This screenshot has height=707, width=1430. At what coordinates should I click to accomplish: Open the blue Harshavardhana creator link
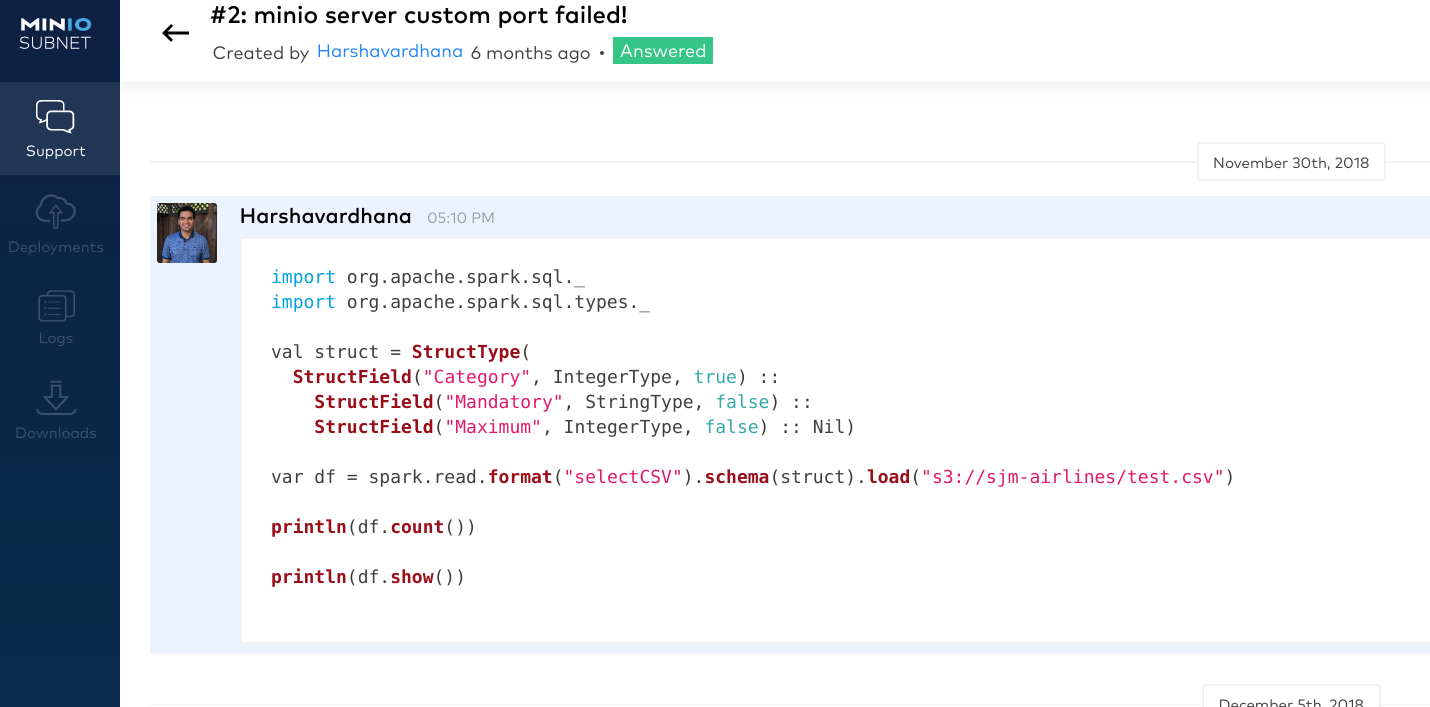(x=389, y=51)
